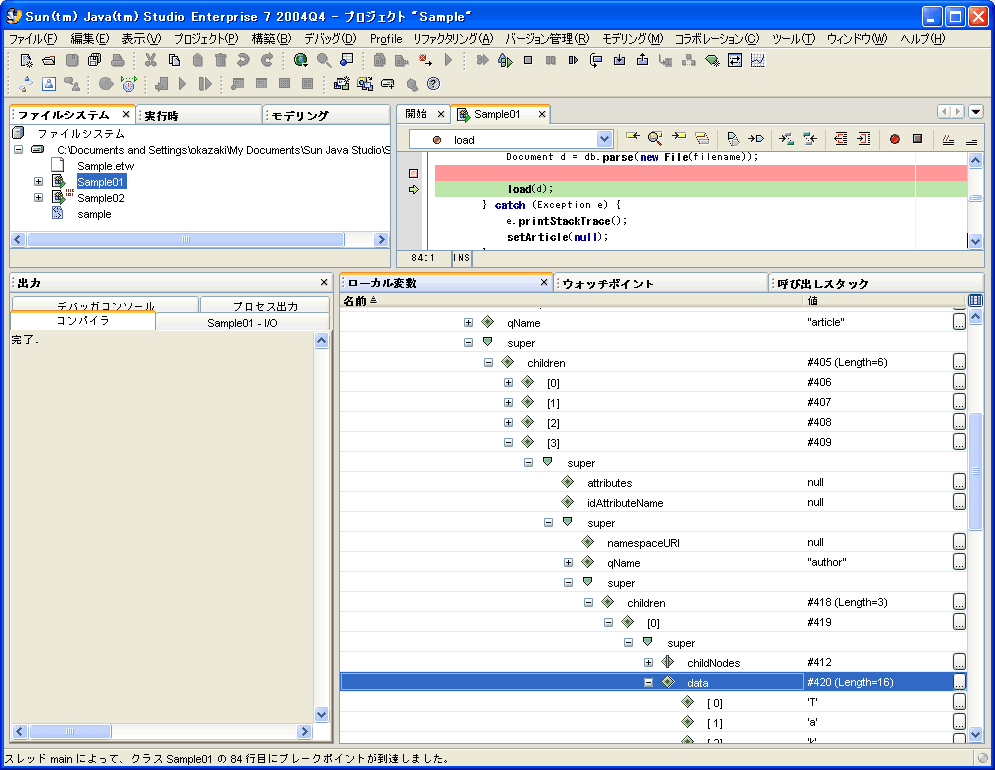Click the profiler graph chart icon
The width and height of the screenshot is (995, 770).
758,60
